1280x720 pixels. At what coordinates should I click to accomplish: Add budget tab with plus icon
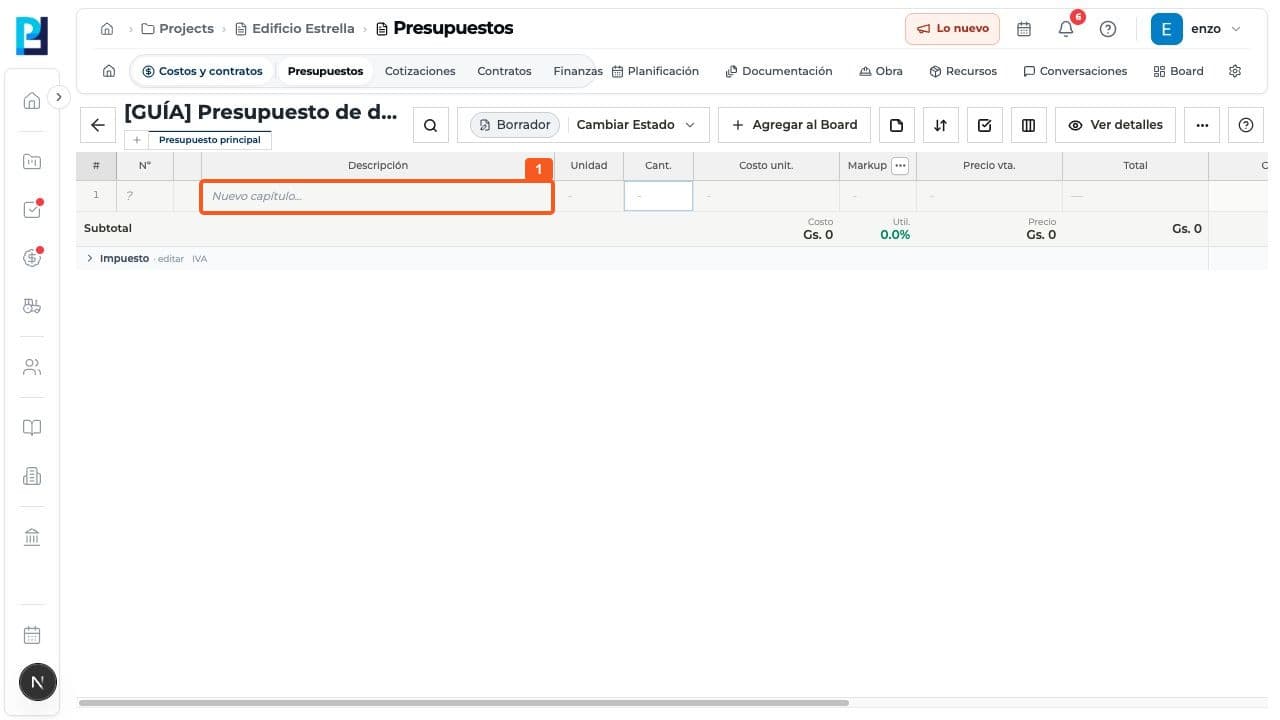[x=137, y=140]
